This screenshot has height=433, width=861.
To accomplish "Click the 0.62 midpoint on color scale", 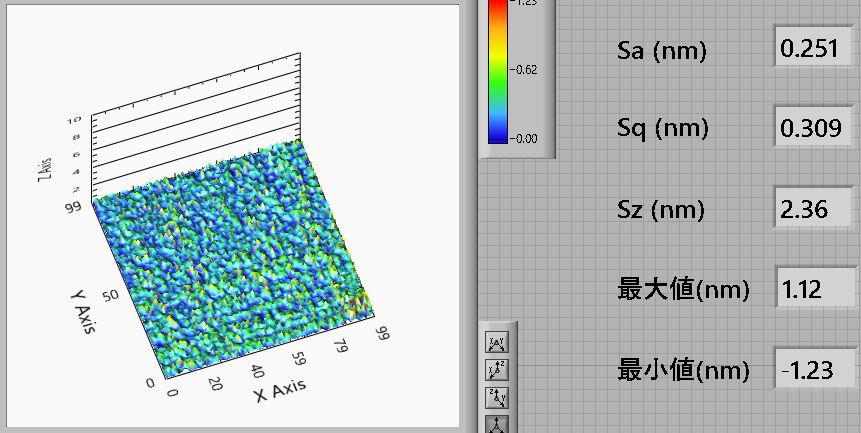I will (x=526, y=70).
